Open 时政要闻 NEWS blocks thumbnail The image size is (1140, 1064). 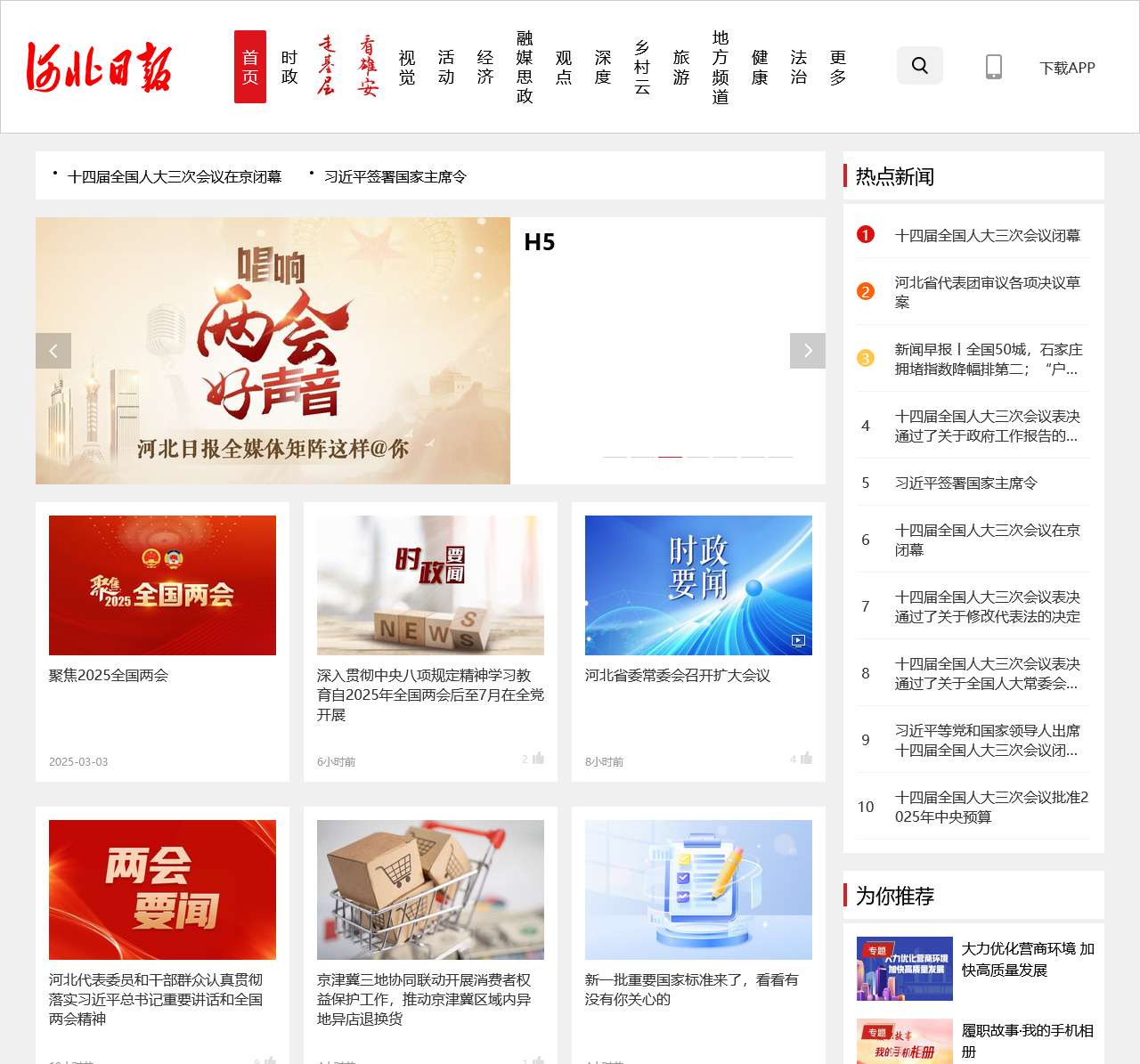click(430, 585)
